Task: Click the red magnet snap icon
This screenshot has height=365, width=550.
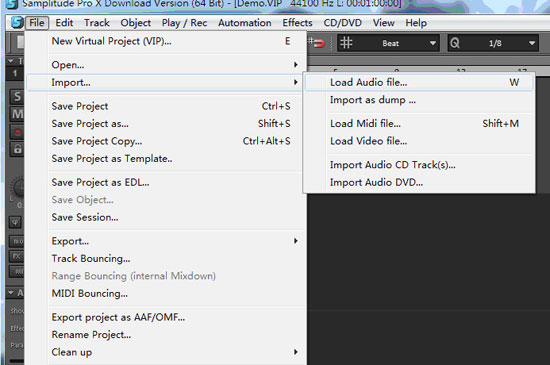Action: coord(316,43)
